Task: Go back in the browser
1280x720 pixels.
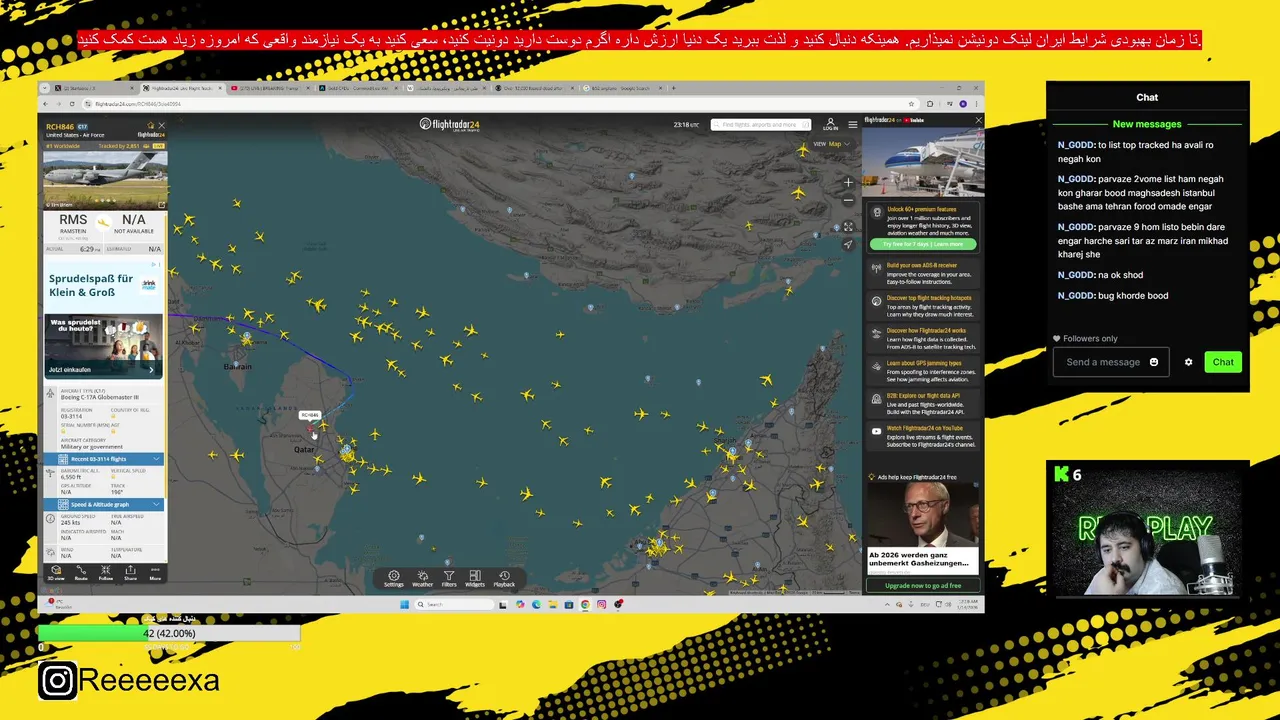Action: (46, 104)
